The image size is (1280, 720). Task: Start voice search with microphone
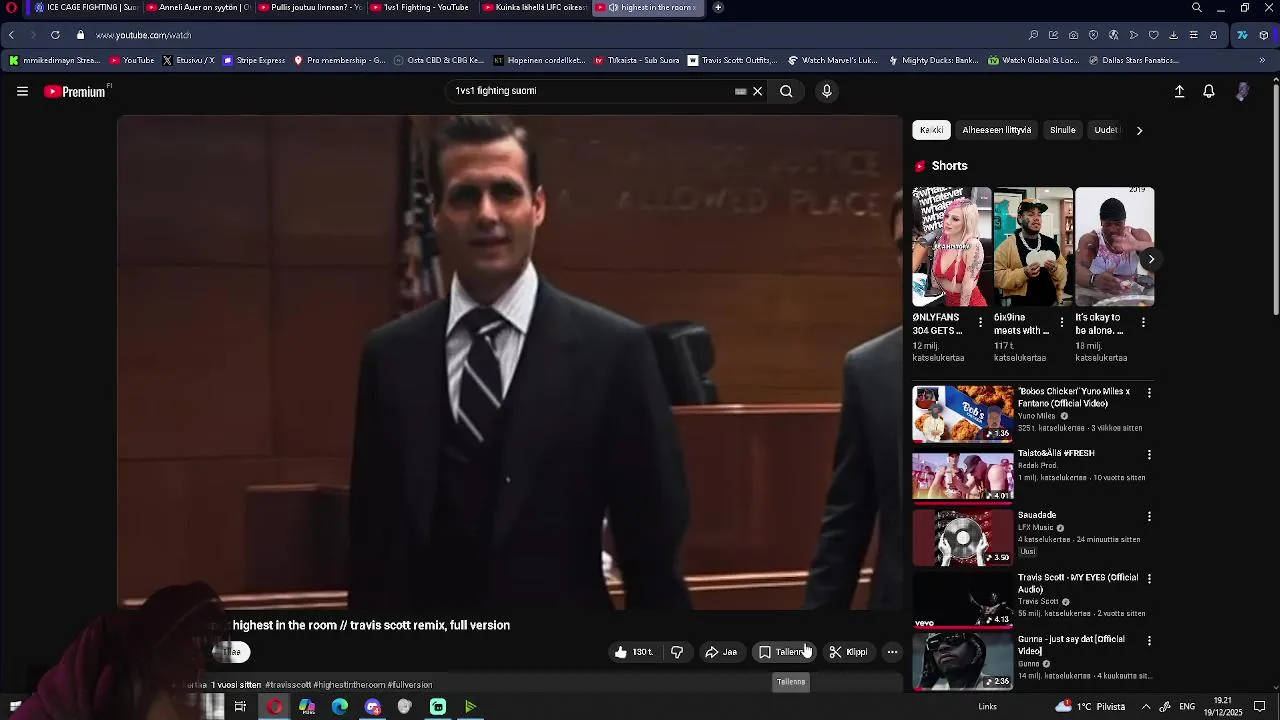pos(826,91)
